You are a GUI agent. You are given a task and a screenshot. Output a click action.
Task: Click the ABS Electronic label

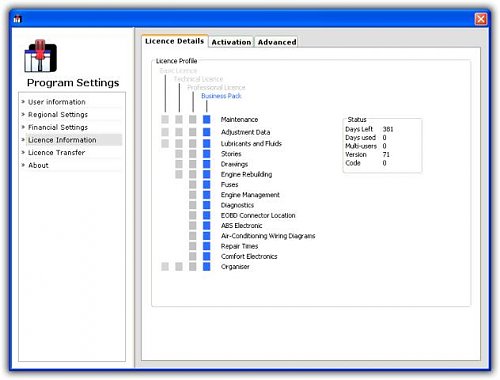(241, 226)
